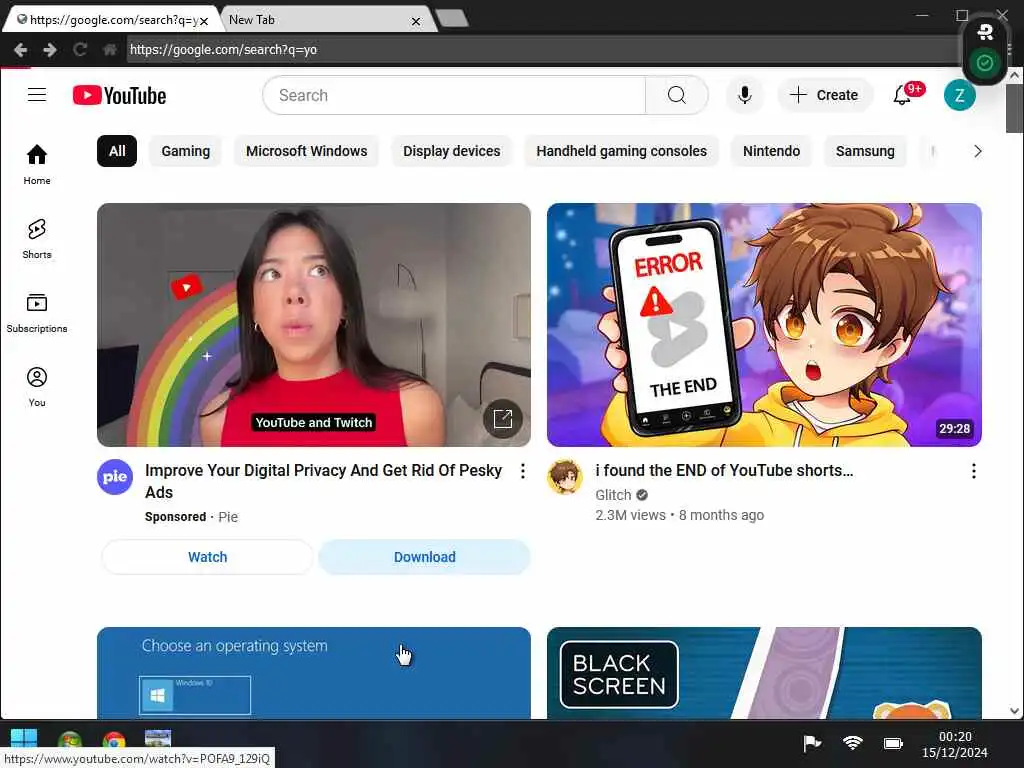Viewport: 1024px width, 768px height.
Task: Open a new browser tab
Action: tap(453, 18)
